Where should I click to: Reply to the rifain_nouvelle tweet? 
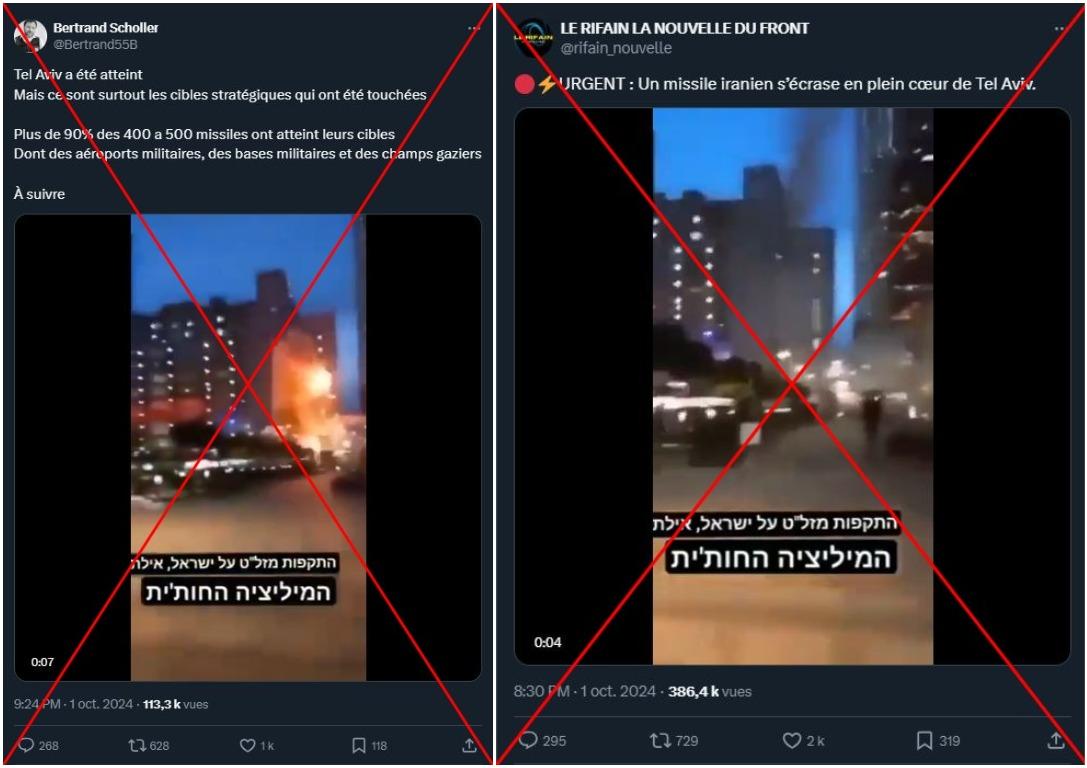point(528,740)
